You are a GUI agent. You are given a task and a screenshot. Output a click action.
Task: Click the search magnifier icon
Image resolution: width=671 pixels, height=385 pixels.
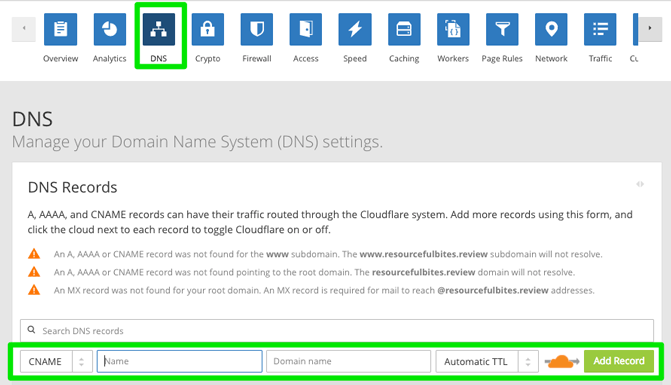31,330
